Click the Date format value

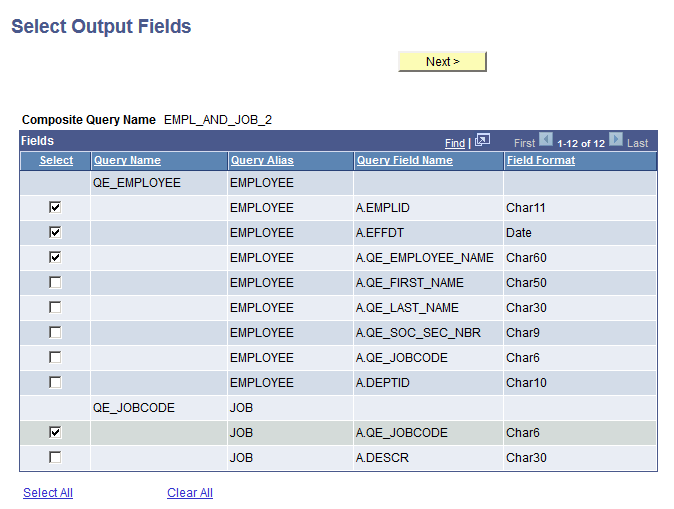click(519, 233)
